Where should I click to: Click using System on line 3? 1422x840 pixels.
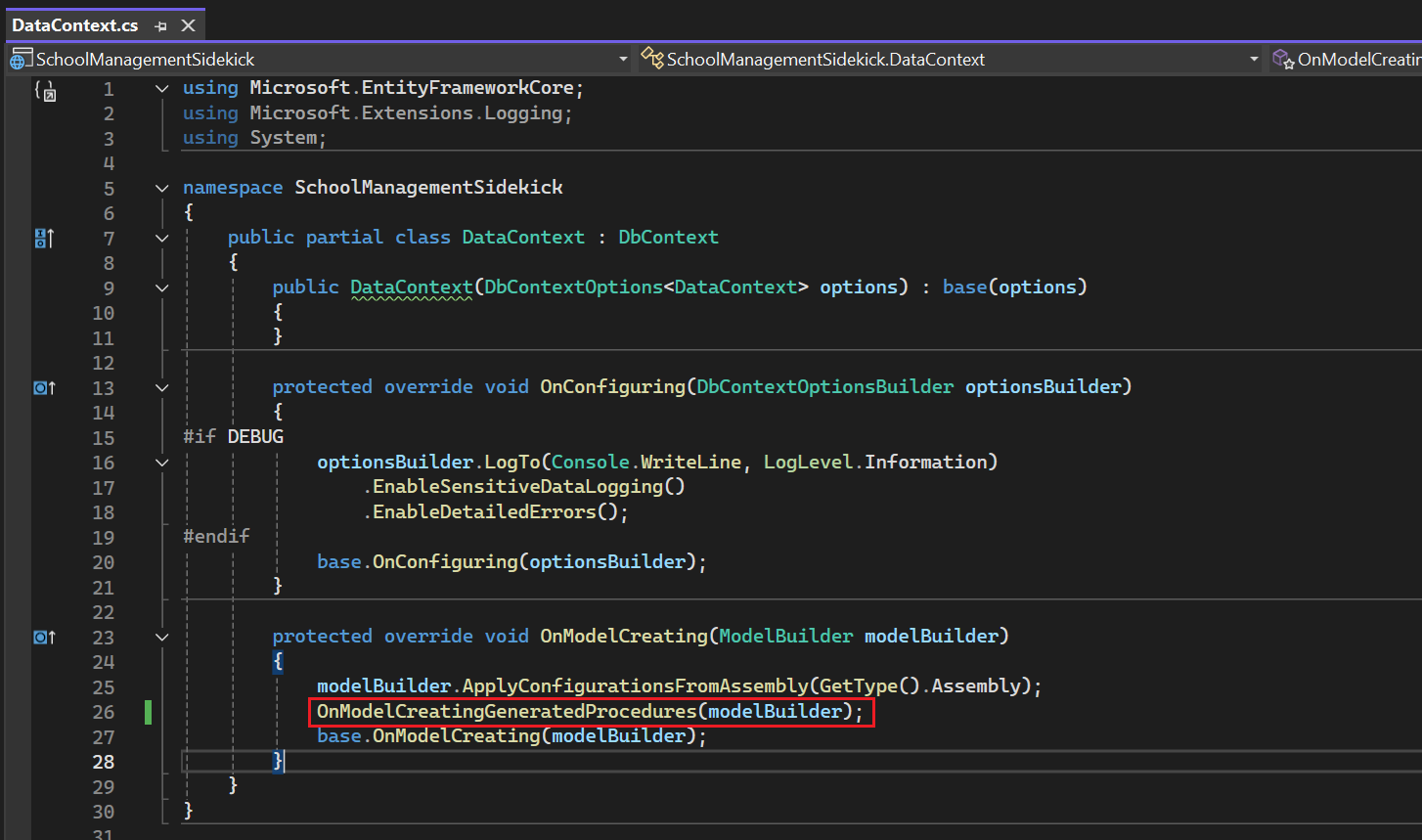(x=254, y=138)
